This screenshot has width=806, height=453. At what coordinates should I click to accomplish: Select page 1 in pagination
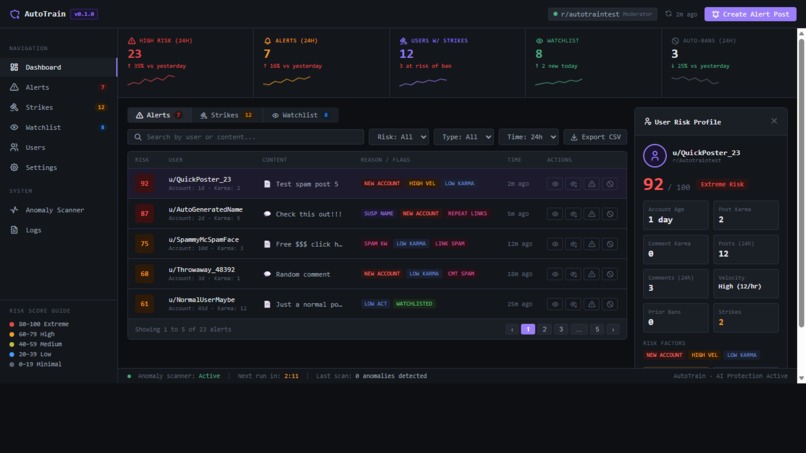[x=528, y=329]
